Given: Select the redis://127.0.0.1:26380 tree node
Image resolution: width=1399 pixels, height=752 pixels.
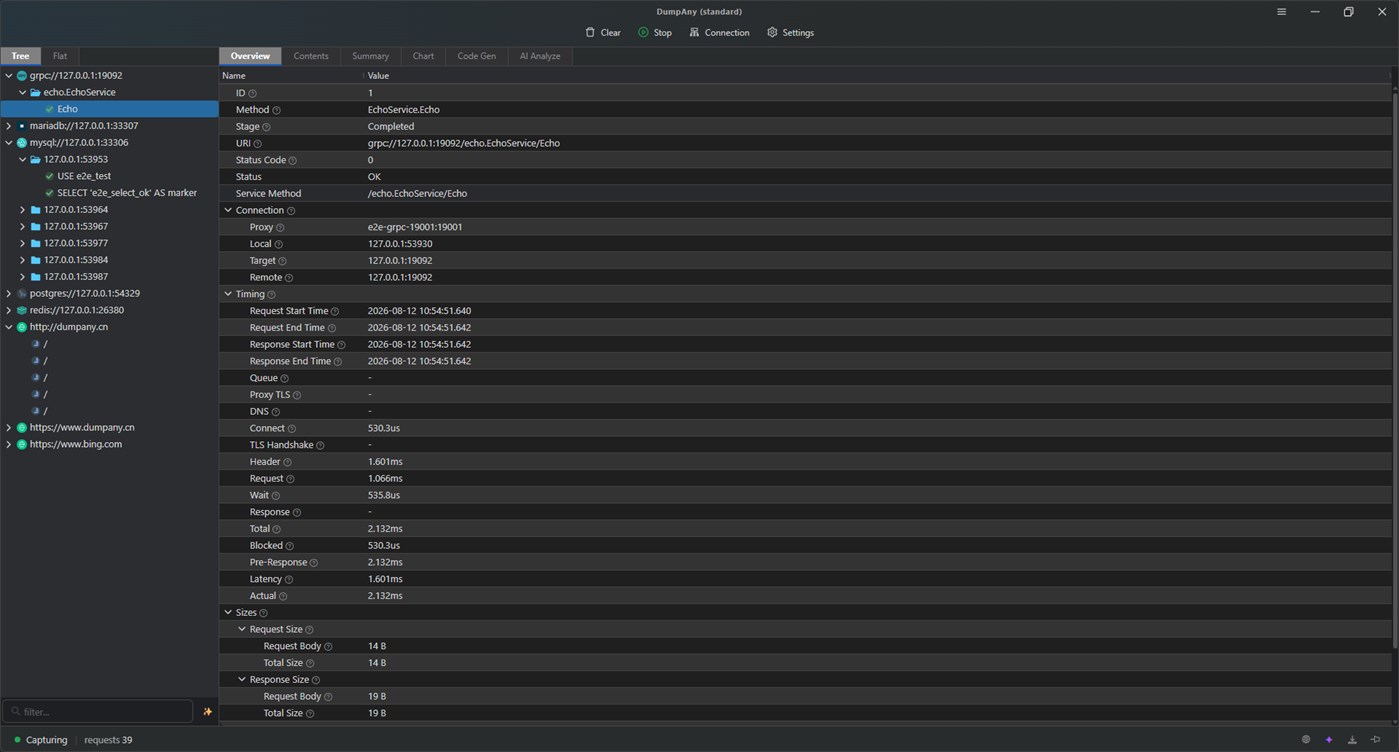Looking at the screenshot, I should tap(110, 310).
